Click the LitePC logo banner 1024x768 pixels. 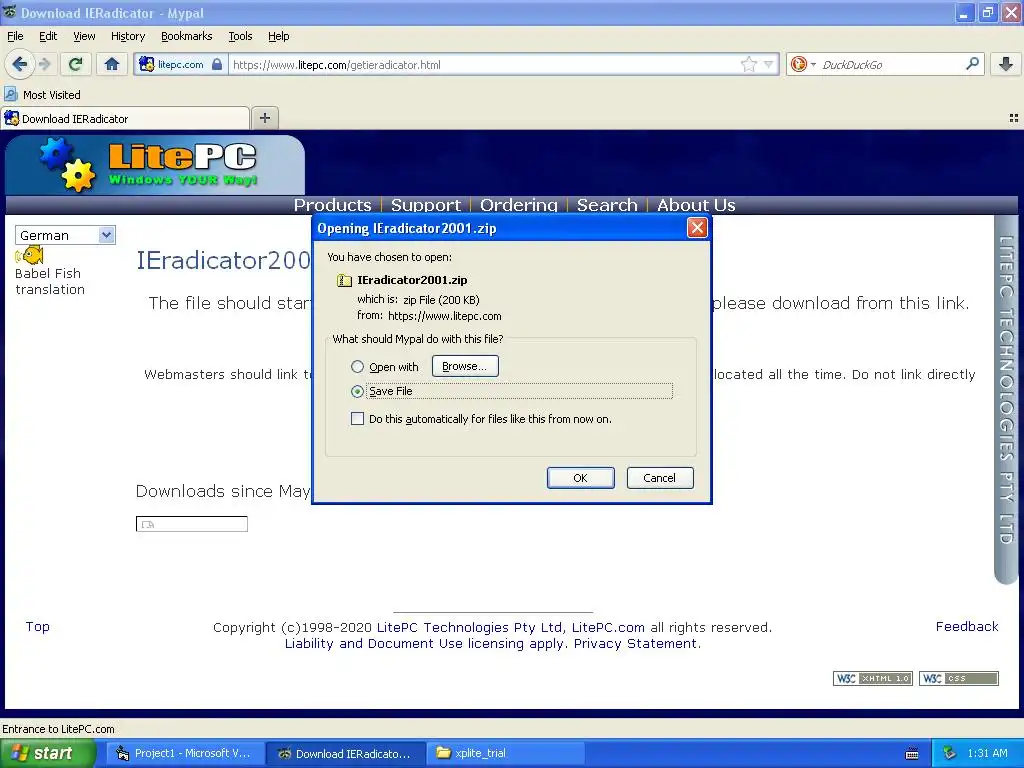pos(155,165)
